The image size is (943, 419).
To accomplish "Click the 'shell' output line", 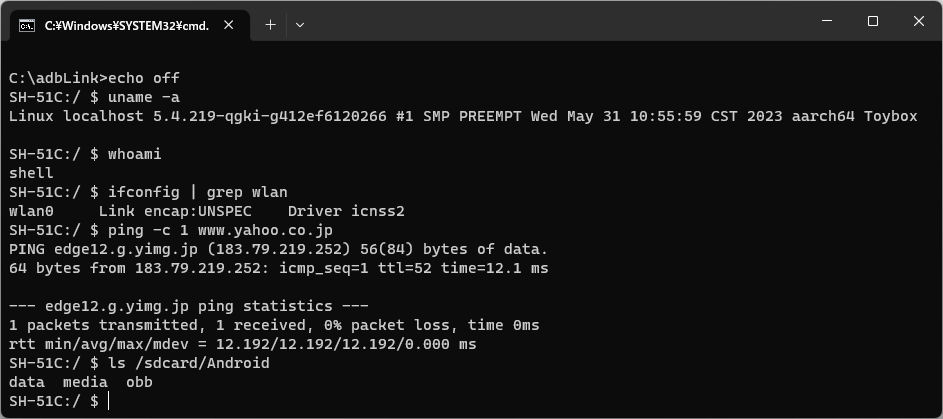I will [x=31, y=174].
